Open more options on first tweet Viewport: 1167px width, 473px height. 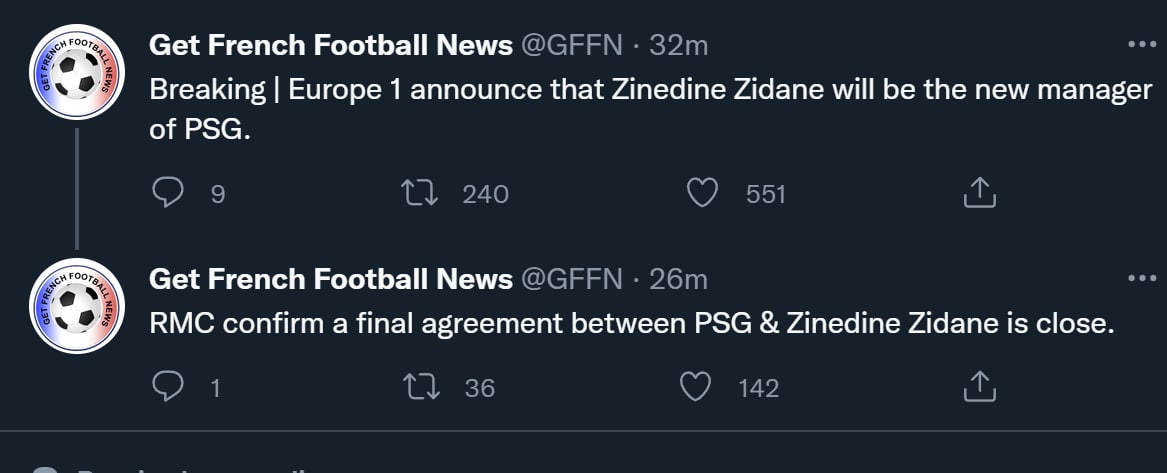click(x=1140, y=45)
